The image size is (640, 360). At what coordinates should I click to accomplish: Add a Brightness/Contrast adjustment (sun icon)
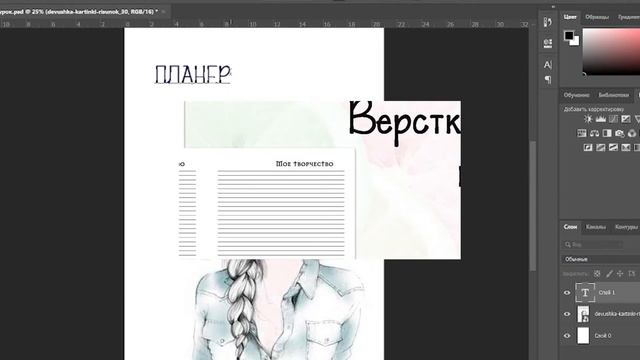588,119
